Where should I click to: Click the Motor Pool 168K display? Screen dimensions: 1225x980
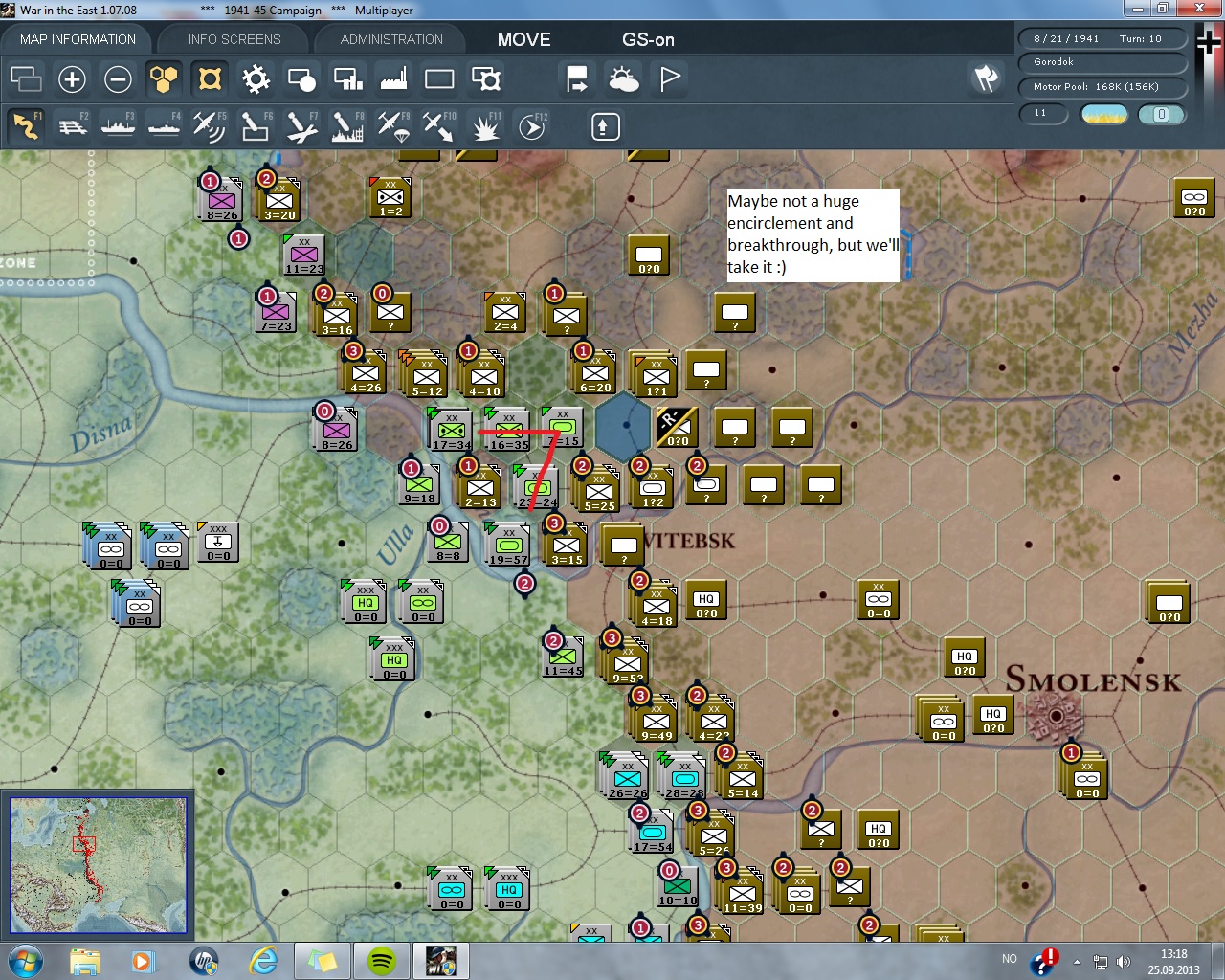tap(1102, 86)
